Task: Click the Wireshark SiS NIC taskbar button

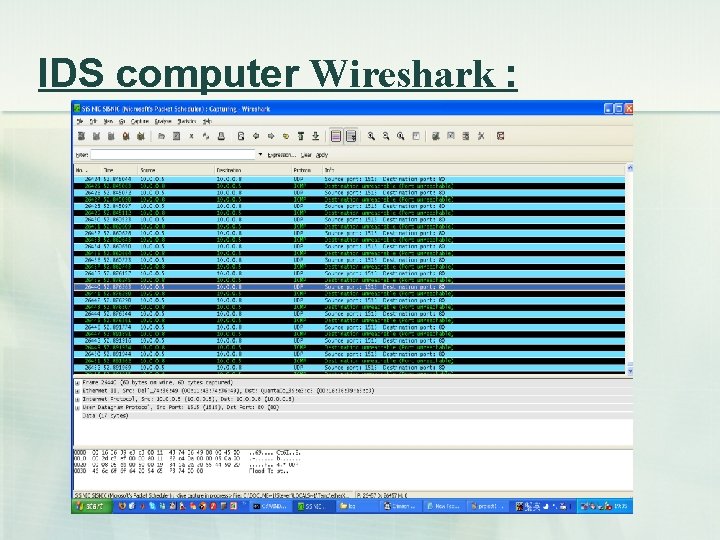Action: [x=313, y=506]
